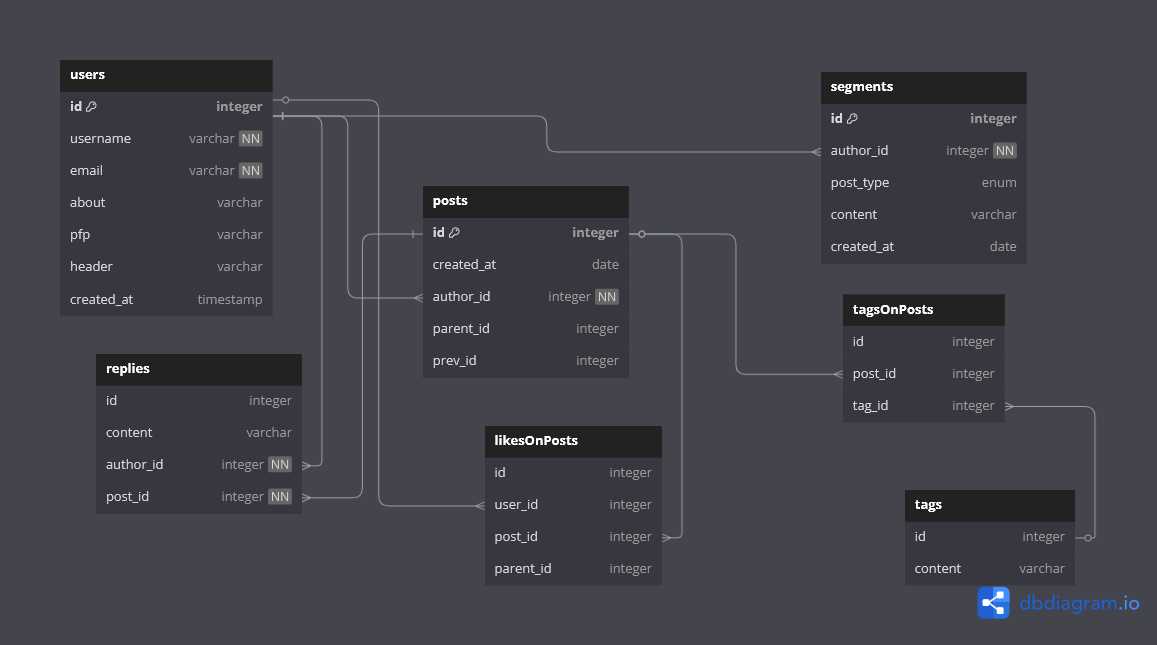Click the created_at timestamp row in users

point(166,299)
